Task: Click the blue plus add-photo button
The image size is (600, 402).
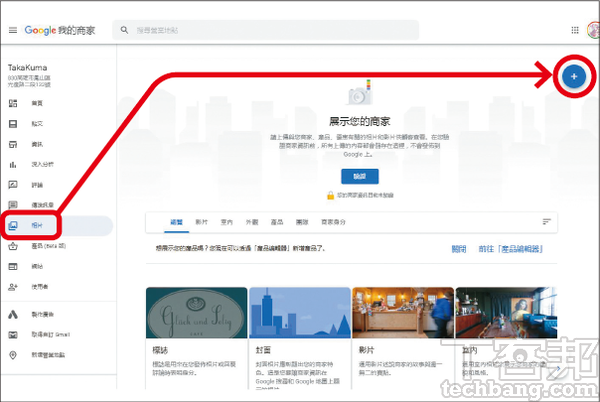Action: click(x=574, y=76)
